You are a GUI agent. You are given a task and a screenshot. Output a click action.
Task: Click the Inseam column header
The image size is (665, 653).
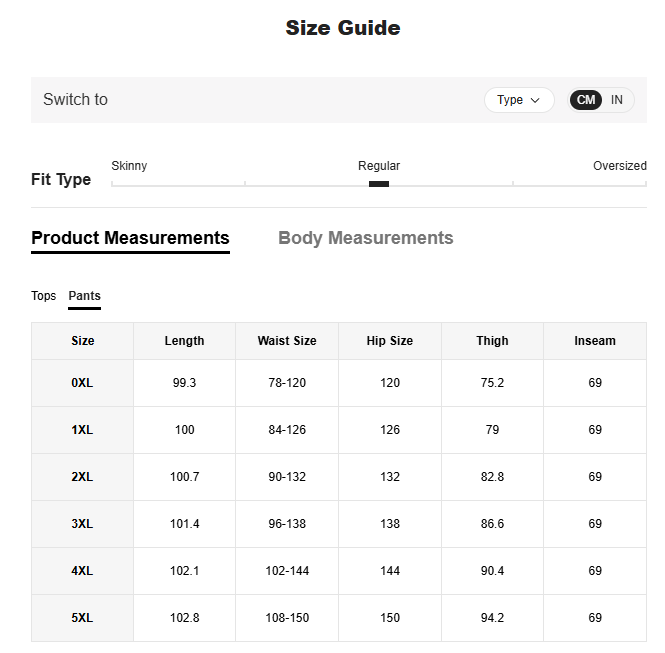click(x=595, y=341)
